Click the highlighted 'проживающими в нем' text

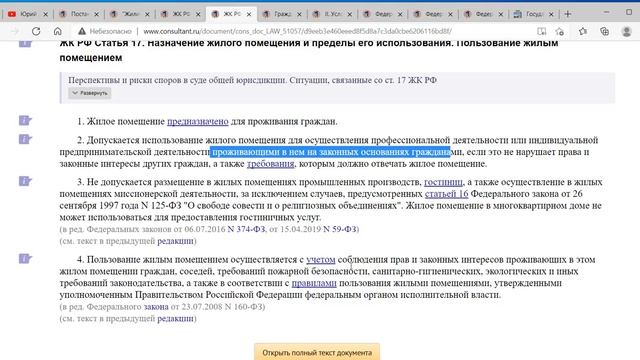(x=331, y=152)
